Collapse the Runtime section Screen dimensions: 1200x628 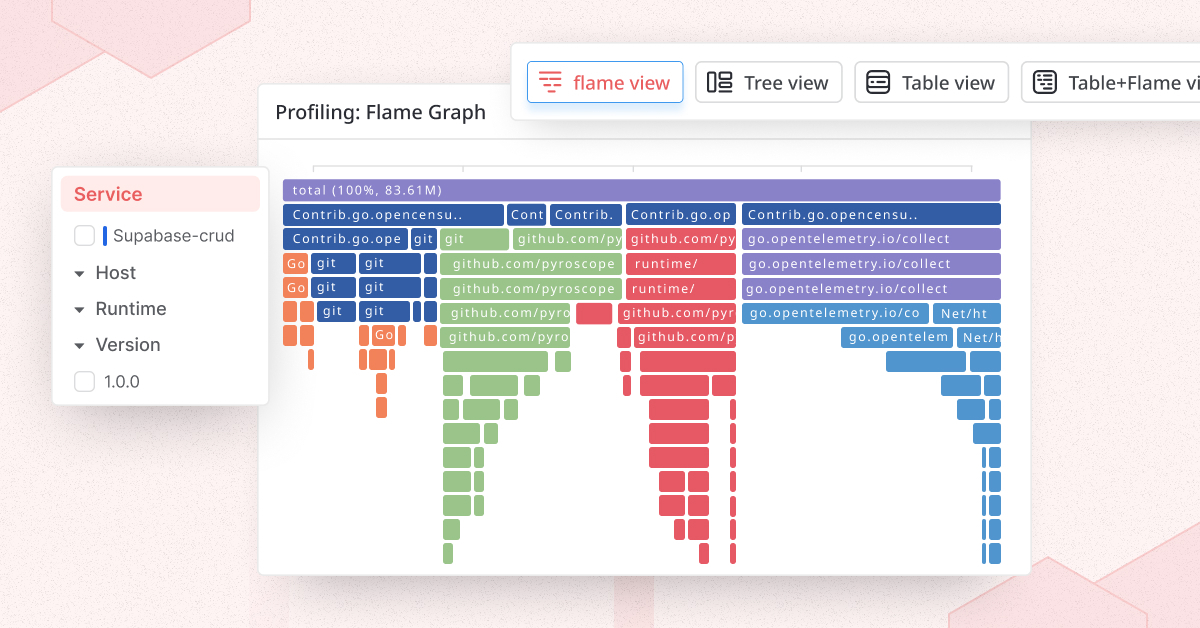(x=81, y=309)
